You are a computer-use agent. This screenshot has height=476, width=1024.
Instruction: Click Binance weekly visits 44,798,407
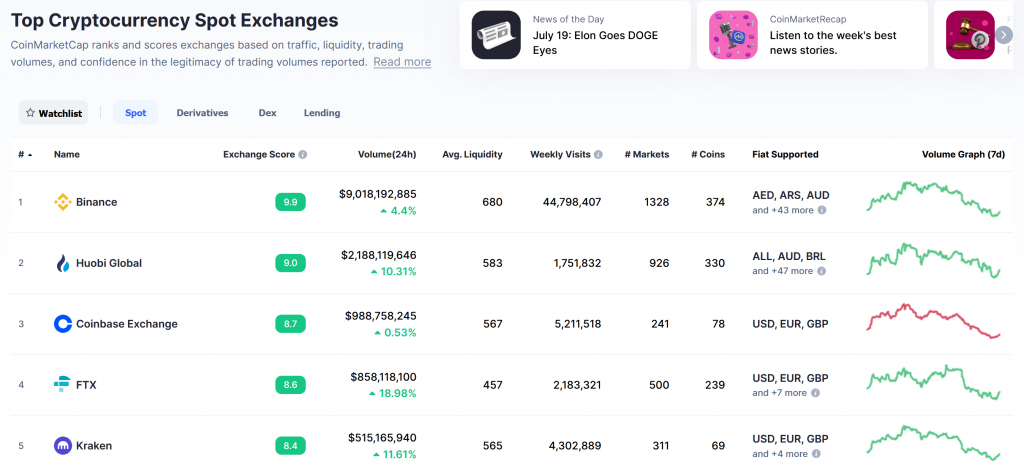click(x=572, y=202)
